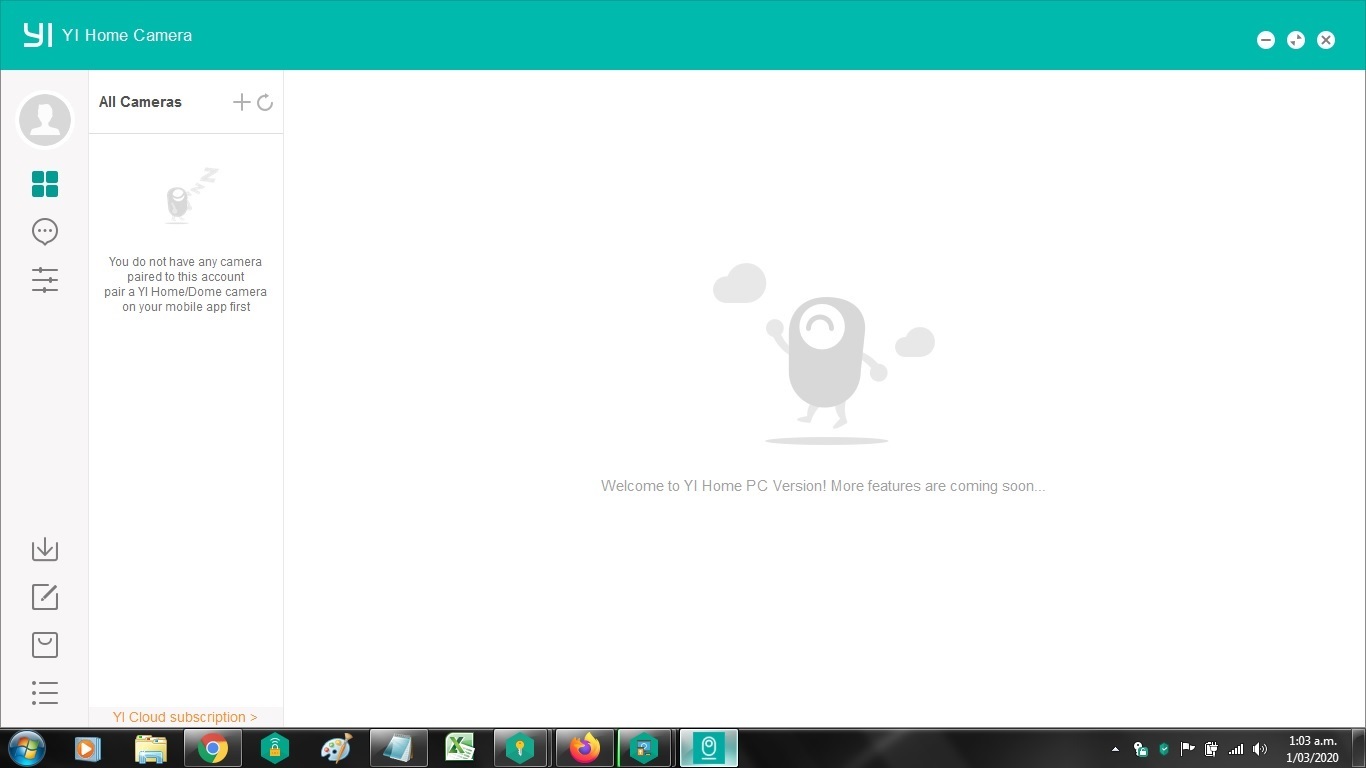Maximize the YI Home Camera window
This screenshot has height=768, width=1366.
click(1296, 40)
